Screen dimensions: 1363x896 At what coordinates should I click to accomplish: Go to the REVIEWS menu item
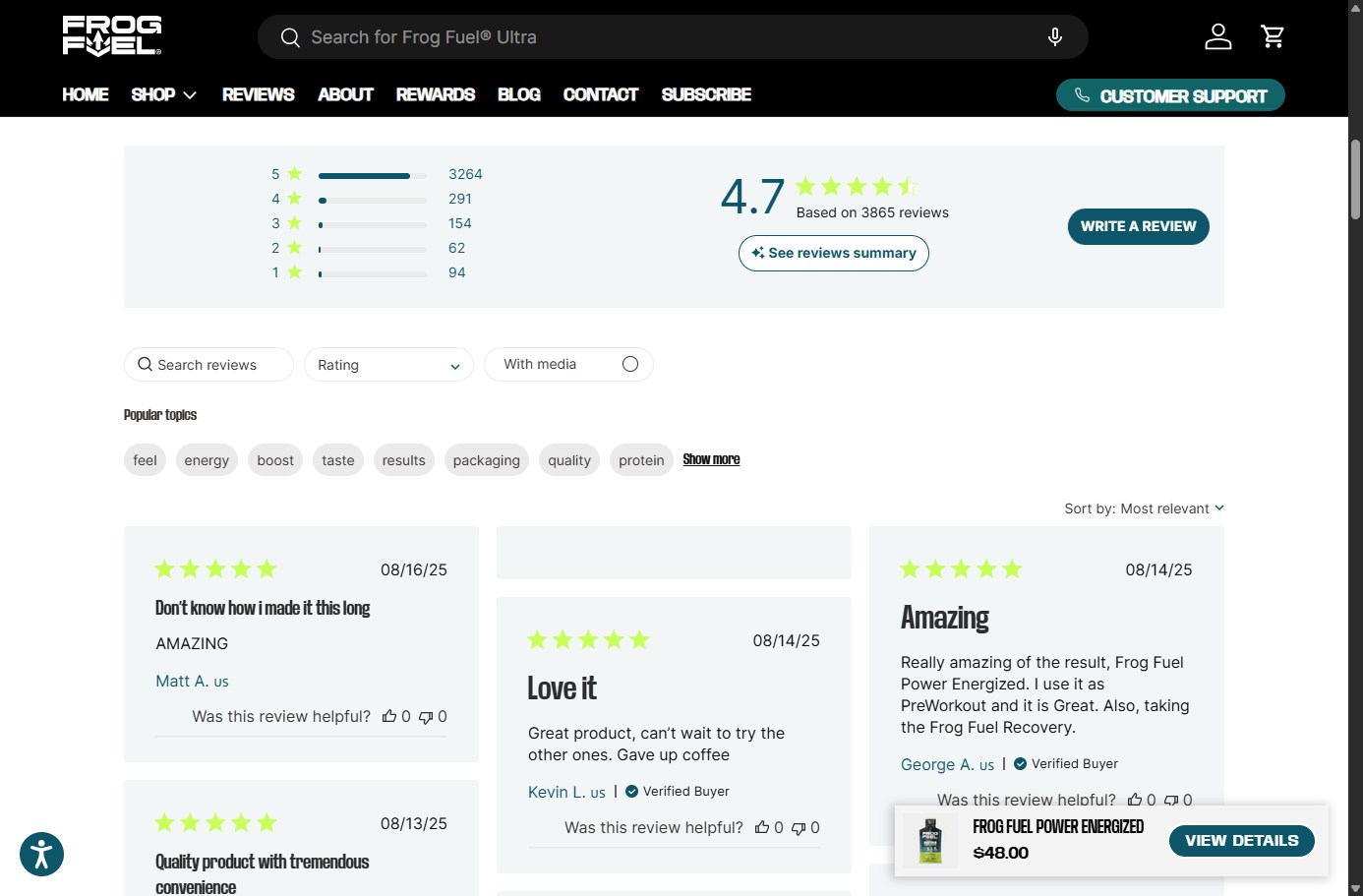coord(258,95)
